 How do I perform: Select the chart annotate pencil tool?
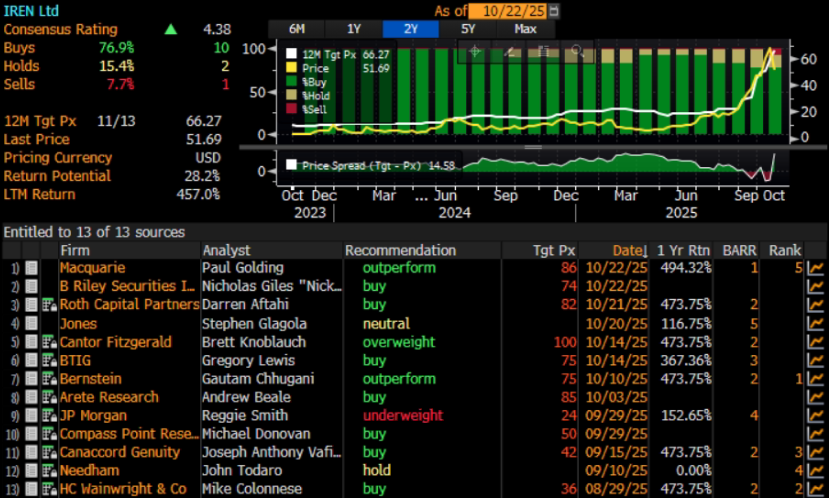(510, 51)
